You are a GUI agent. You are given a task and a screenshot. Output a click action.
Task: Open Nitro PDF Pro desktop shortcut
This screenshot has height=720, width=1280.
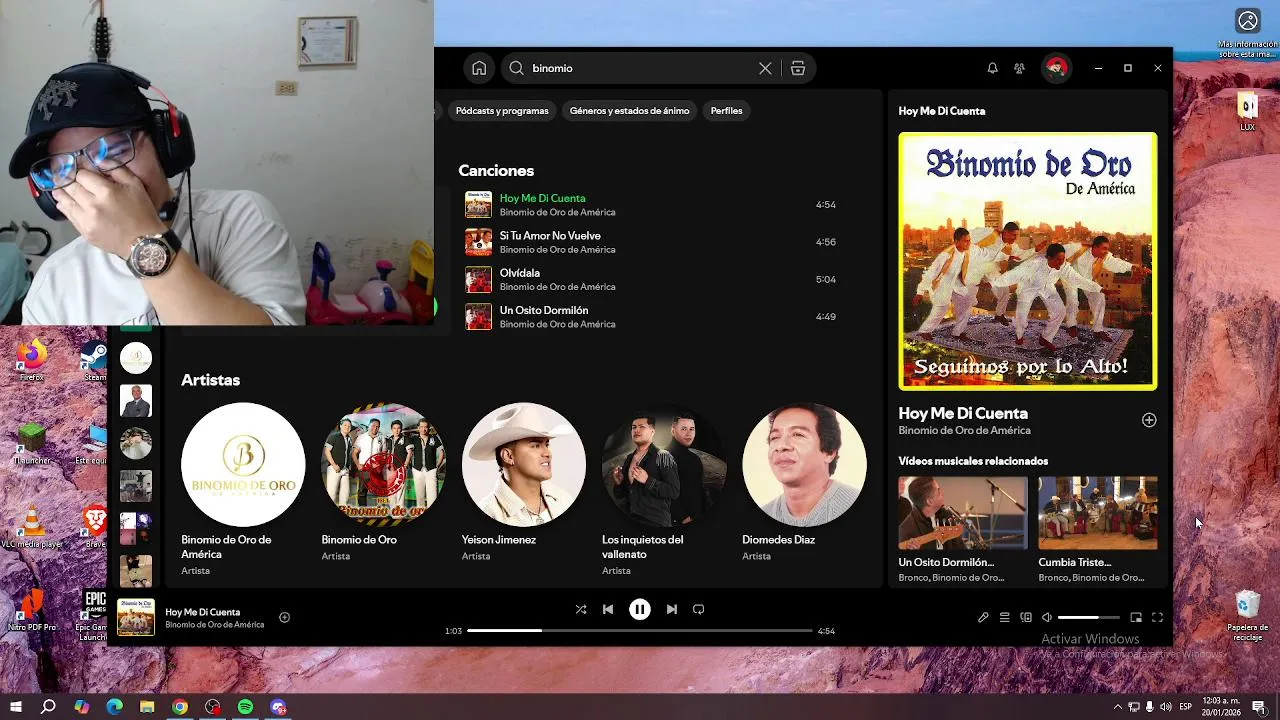pyautogui.click(x=32, y=610)
